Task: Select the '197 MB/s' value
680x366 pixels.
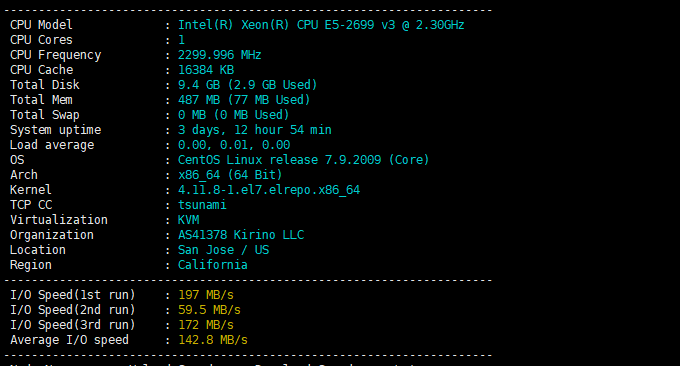Action: tap(206, 295)
